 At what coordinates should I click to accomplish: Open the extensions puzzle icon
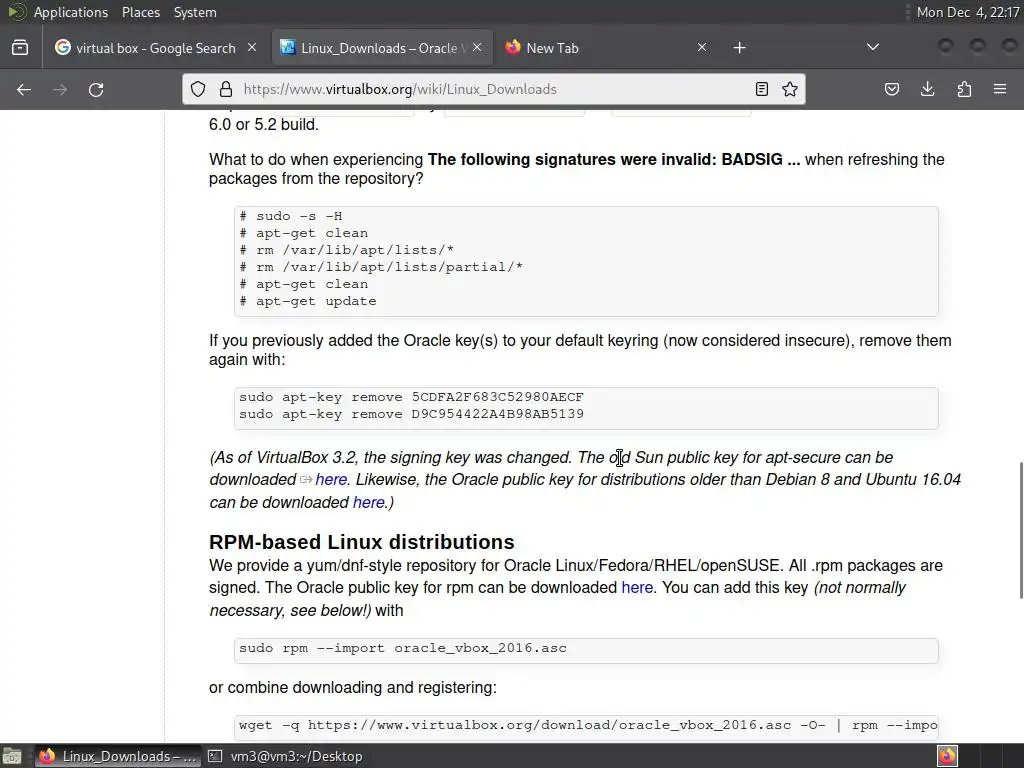964,89
